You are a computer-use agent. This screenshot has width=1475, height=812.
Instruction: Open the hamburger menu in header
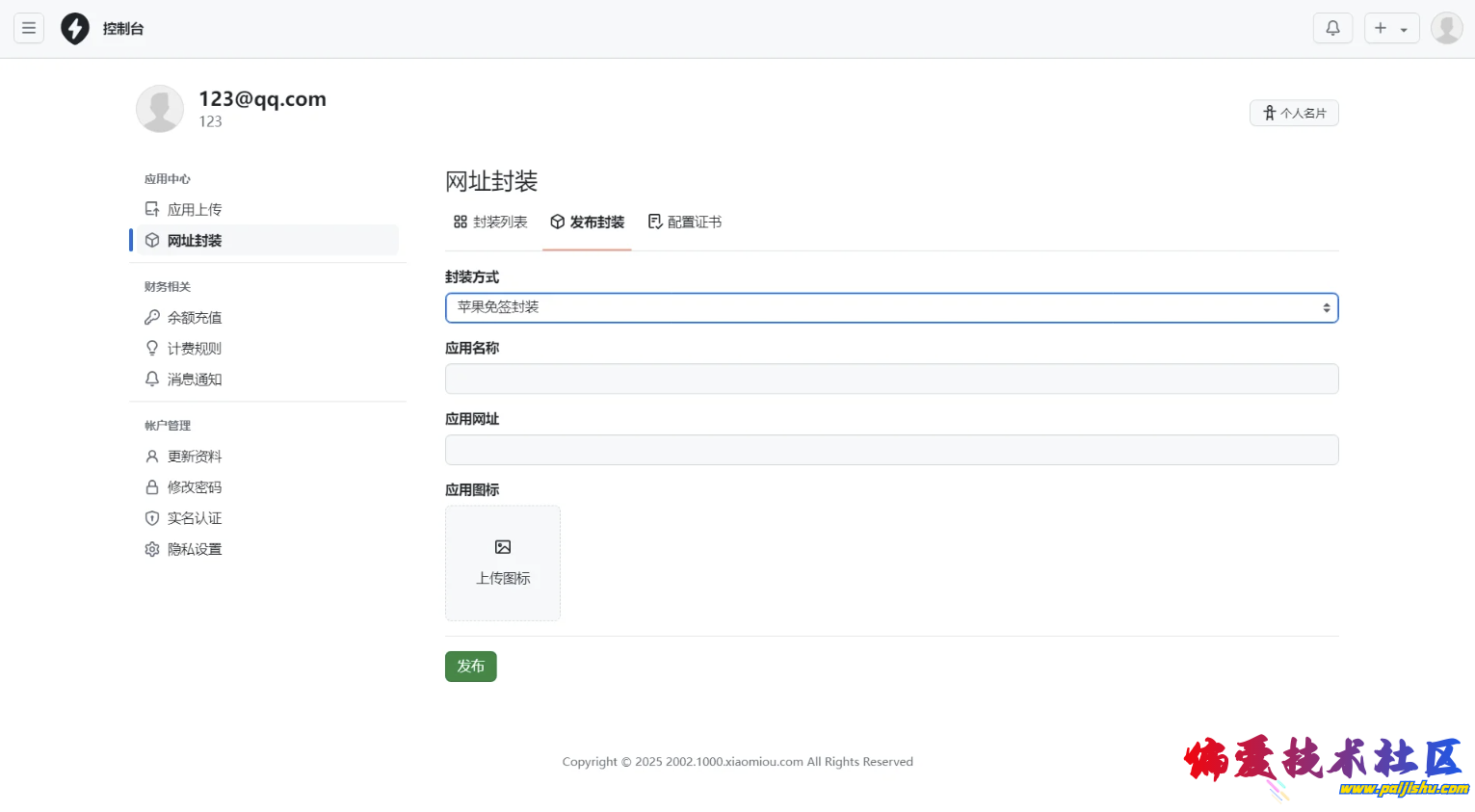(29, 29)
